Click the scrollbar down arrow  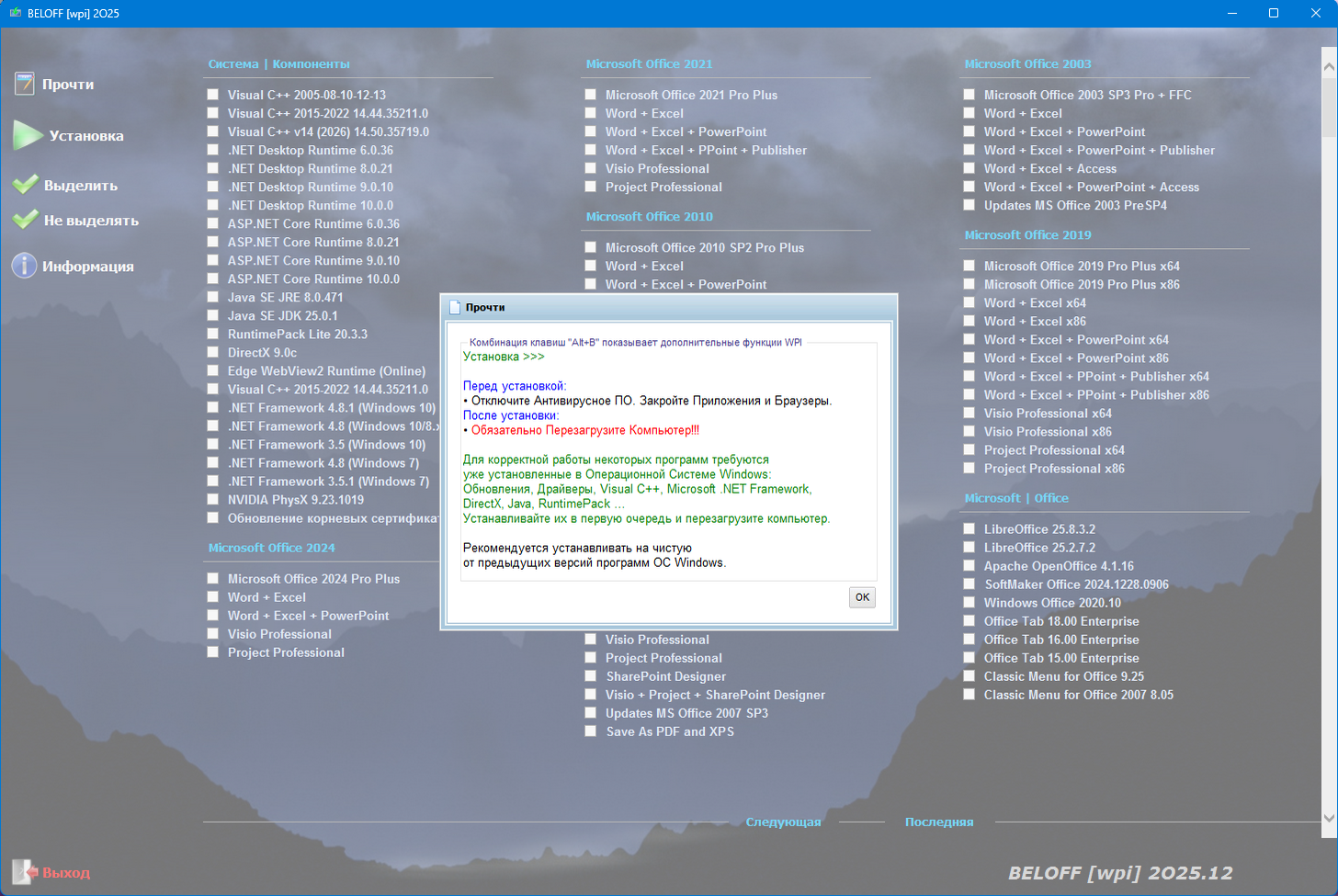tap(1329, 818)
